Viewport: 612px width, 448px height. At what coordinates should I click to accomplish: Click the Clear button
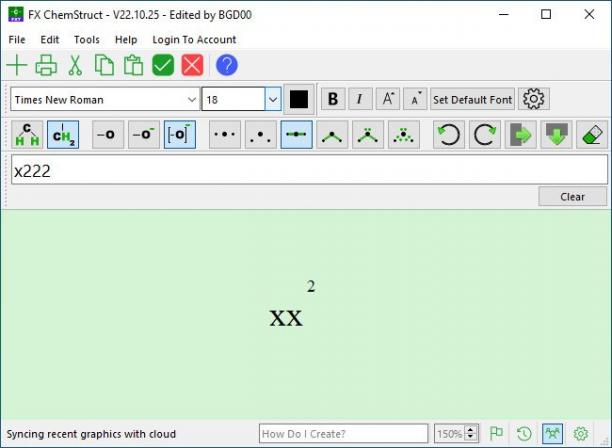coord(573,196)
